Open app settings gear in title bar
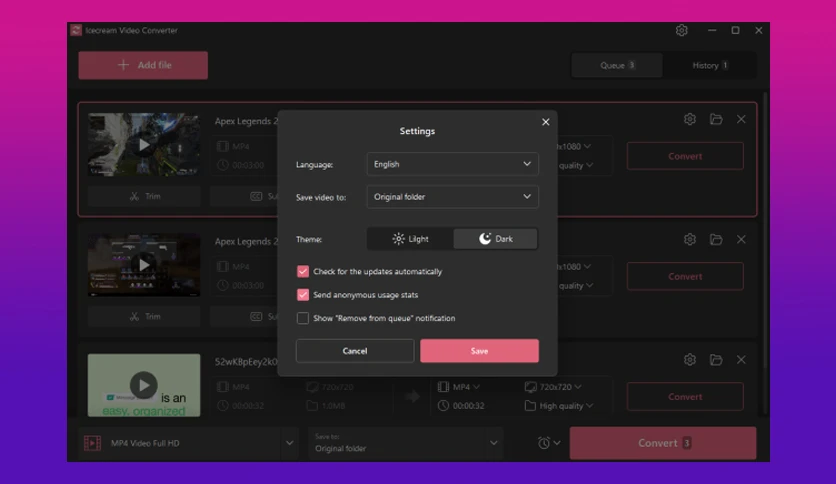Image resolution: width=836 pixels, height=484 pixels. click(x=681, y=30)
